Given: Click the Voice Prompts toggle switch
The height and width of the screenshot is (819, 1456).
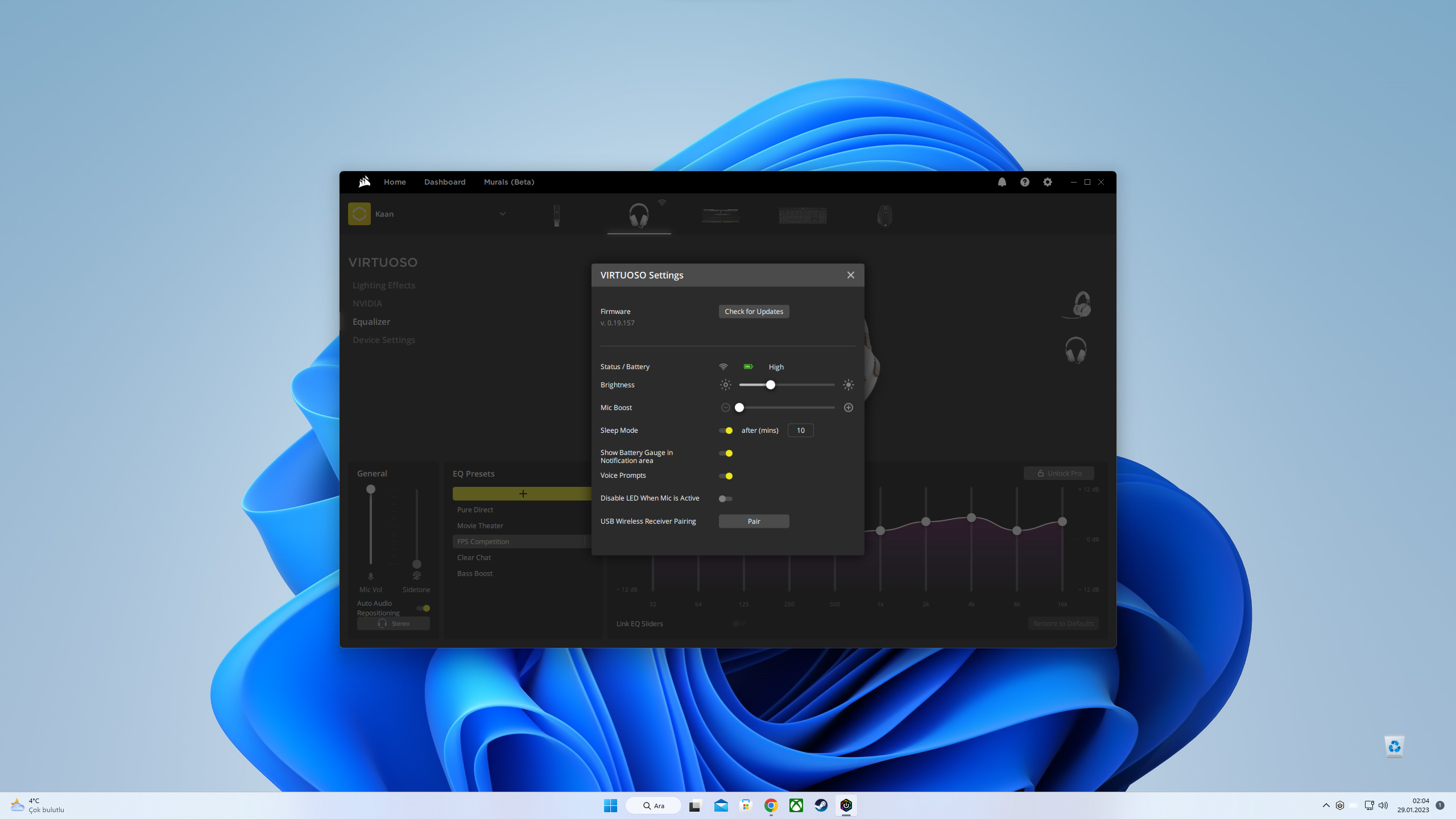Looking at the screenshot, I should [727, 475].
